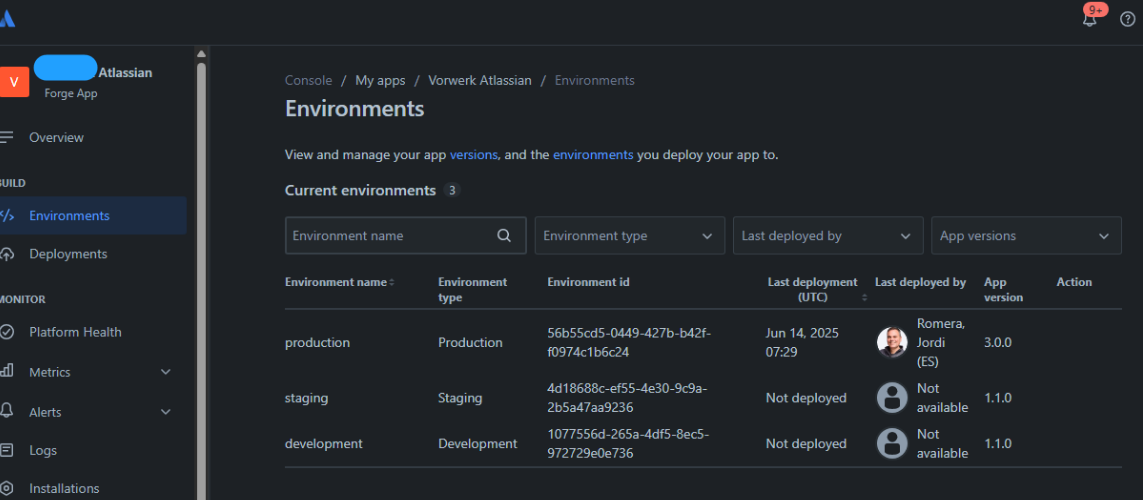The height and width of the screenshot is (500, 1143).
Task: Click the Deployments upload cloud icon
Action: (7, 254)
